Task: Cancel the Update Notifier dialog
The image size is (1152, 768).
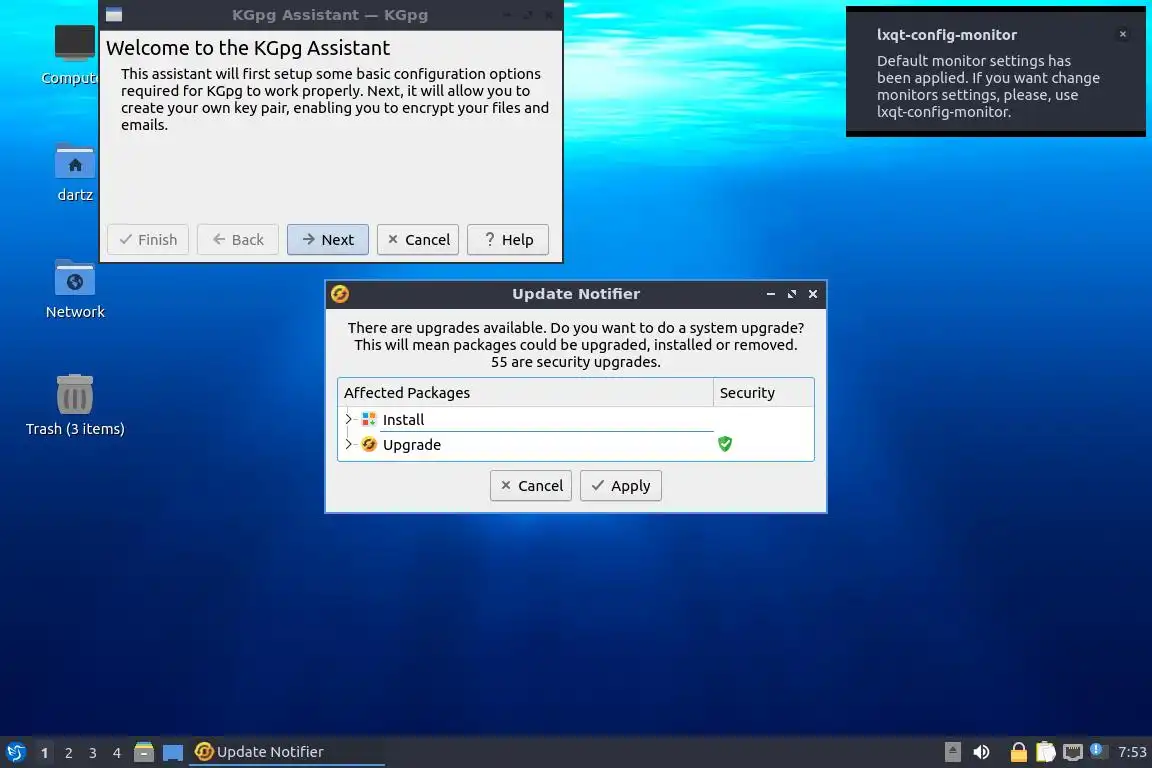Action: 531,486
